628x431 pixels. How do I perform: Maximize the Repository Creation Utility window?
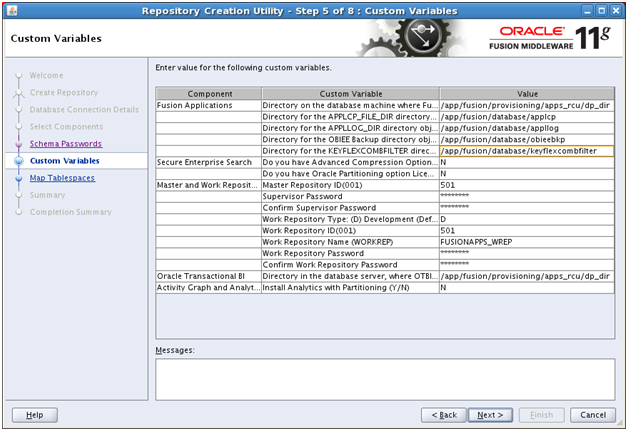602,11
